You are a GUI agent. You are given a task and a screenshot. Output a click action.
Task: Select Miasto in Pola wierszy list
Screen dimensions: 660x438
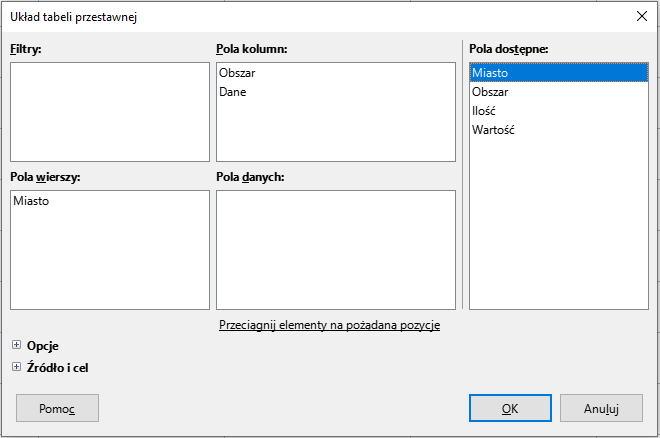click(x=32, y=201)
